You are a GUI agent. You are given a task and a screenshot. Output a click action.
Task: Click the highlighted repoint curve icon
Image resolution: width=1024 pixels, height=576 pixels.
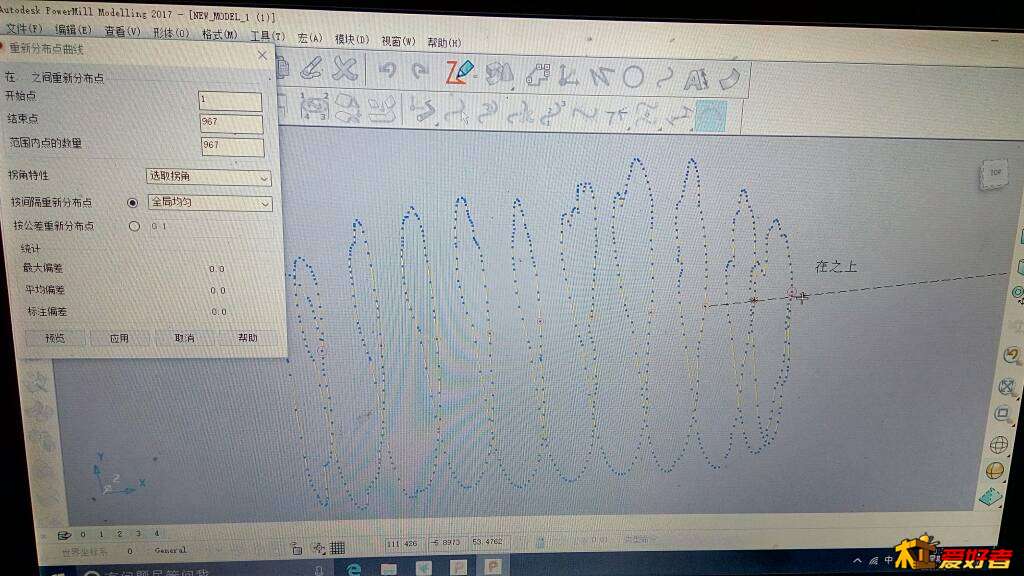point(710,116)
